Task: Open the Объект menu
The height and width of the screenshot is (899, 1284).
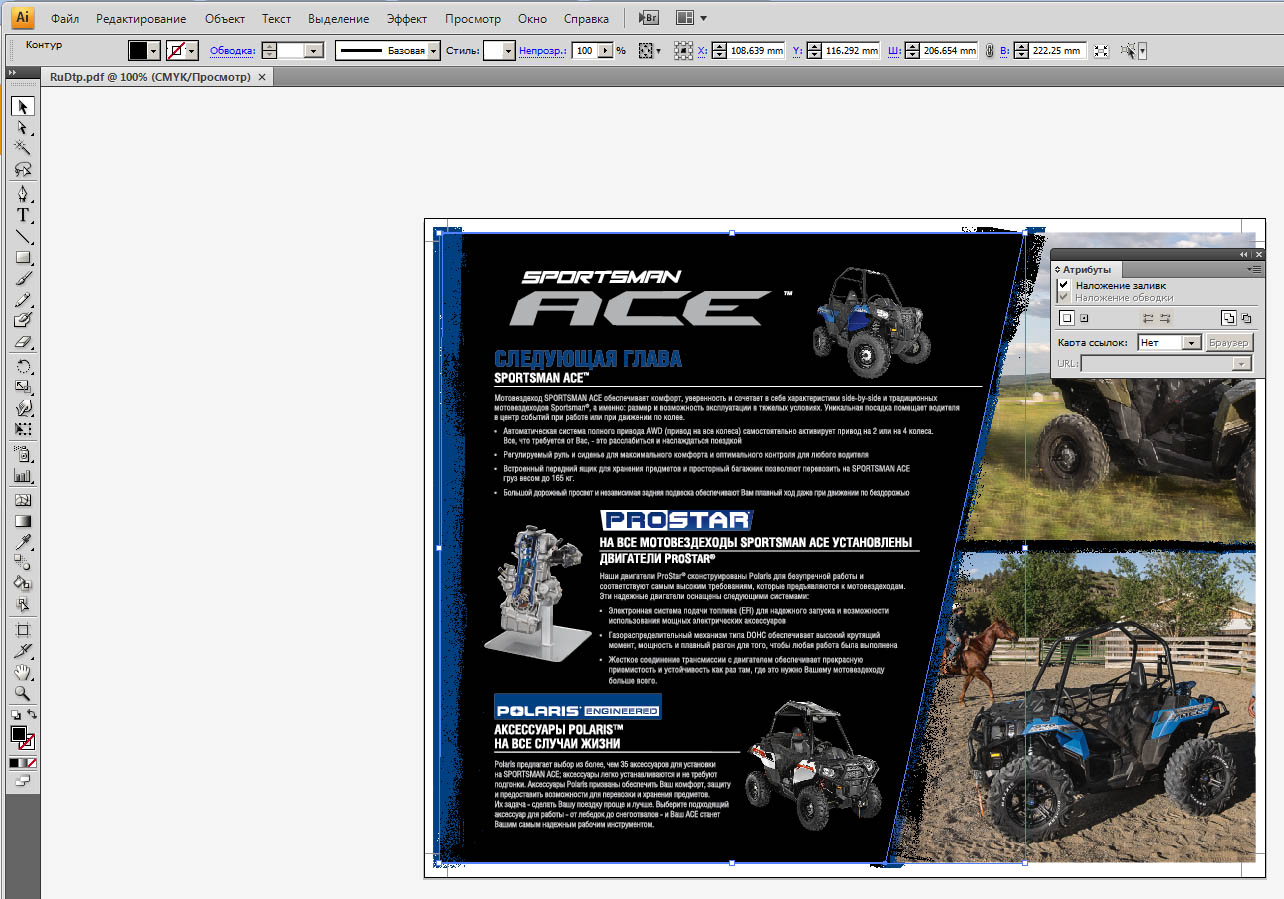Action: click(x=224, y=19)
